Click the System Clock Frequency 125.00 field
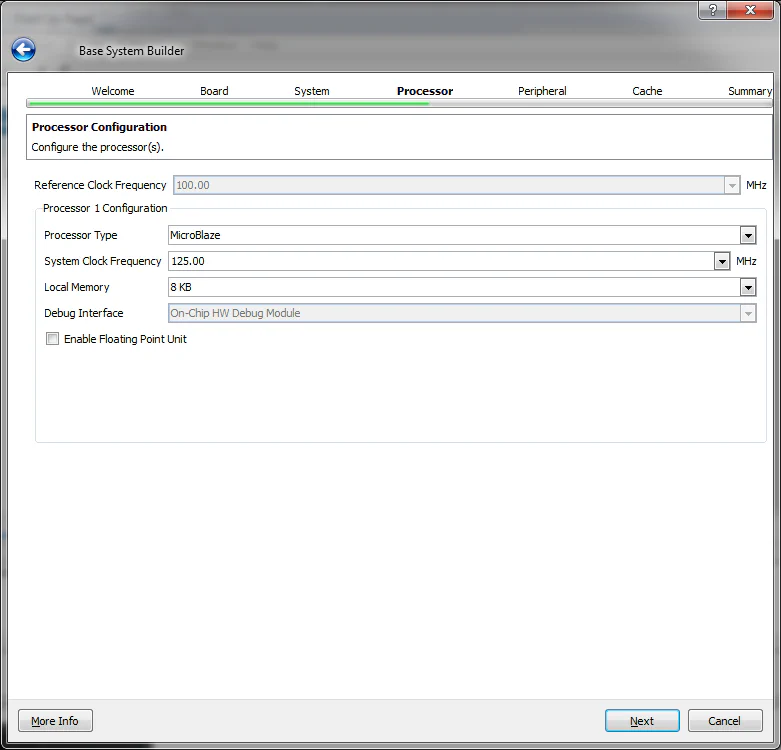 click(x=440, y=262)
